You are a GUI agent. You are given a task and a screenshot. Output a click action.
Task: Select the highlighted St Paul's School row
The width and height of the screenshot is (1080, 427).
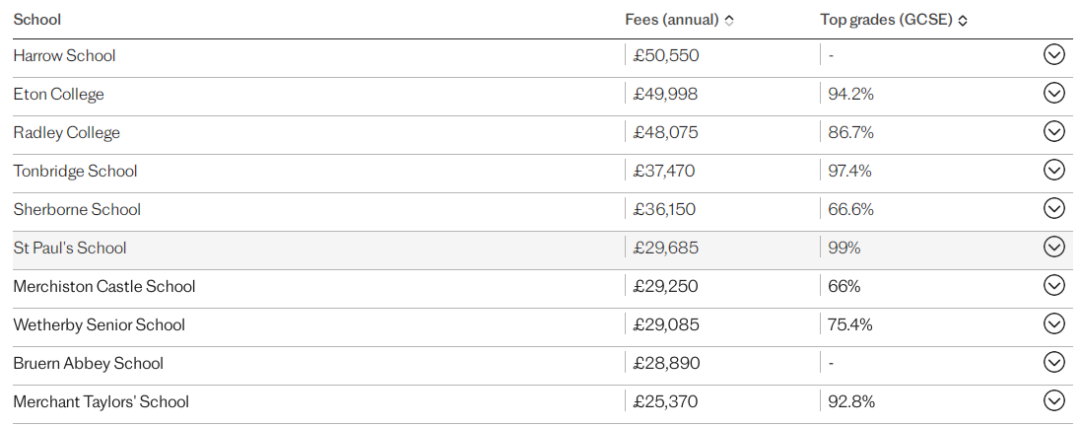[x=540, y=247]
